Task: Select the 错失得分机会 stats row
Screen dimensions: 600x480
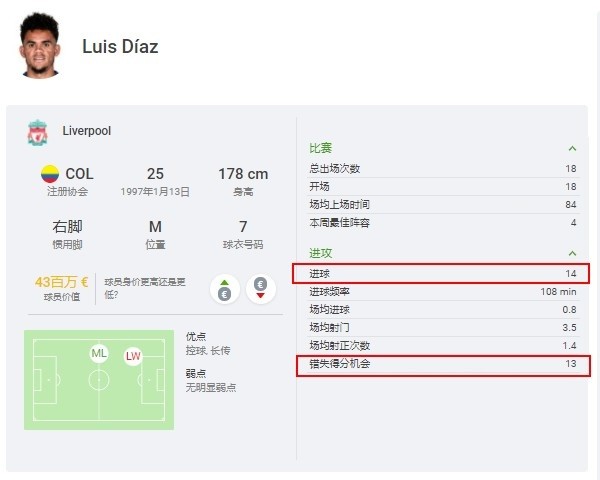Action: 443,366
